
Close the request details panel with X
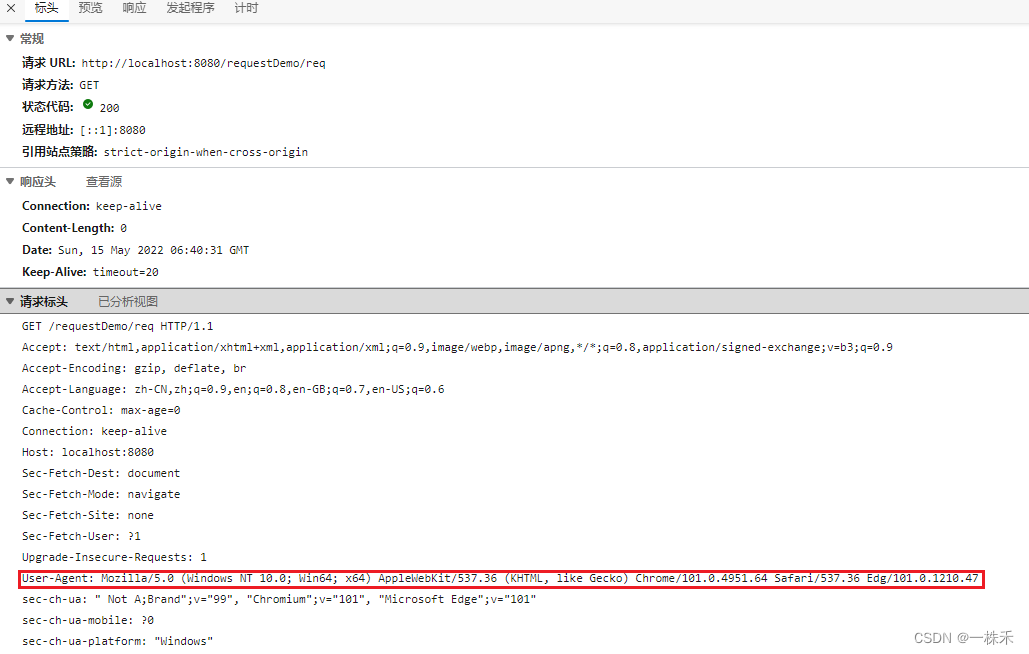point(10,9)
